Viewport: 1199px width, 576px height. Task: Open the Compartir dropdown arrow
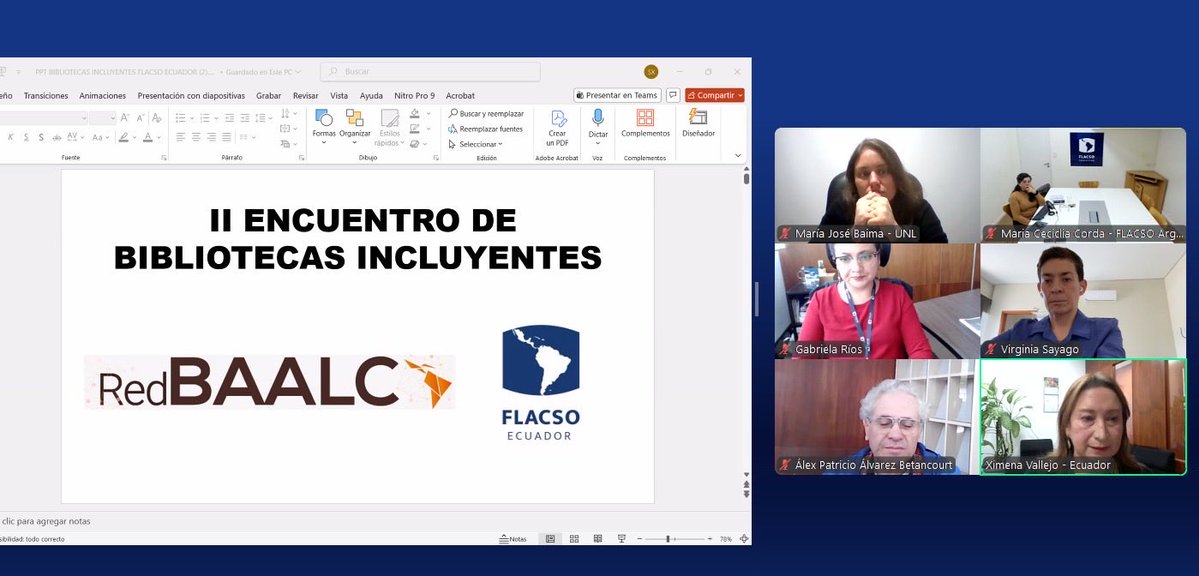(x=740, y=96)
